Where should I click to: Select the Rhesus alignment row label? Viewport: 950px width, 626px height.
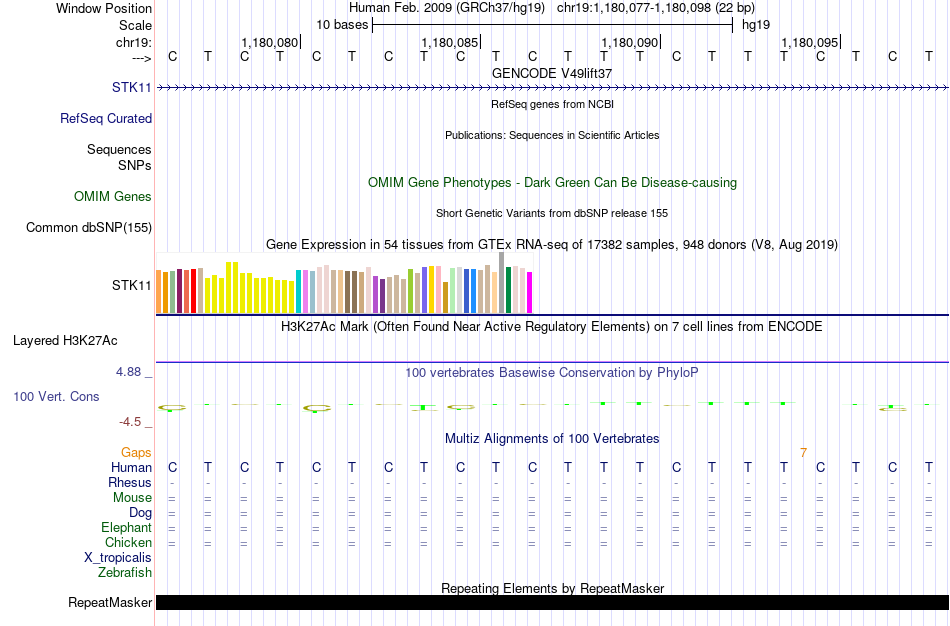point(130,482)
